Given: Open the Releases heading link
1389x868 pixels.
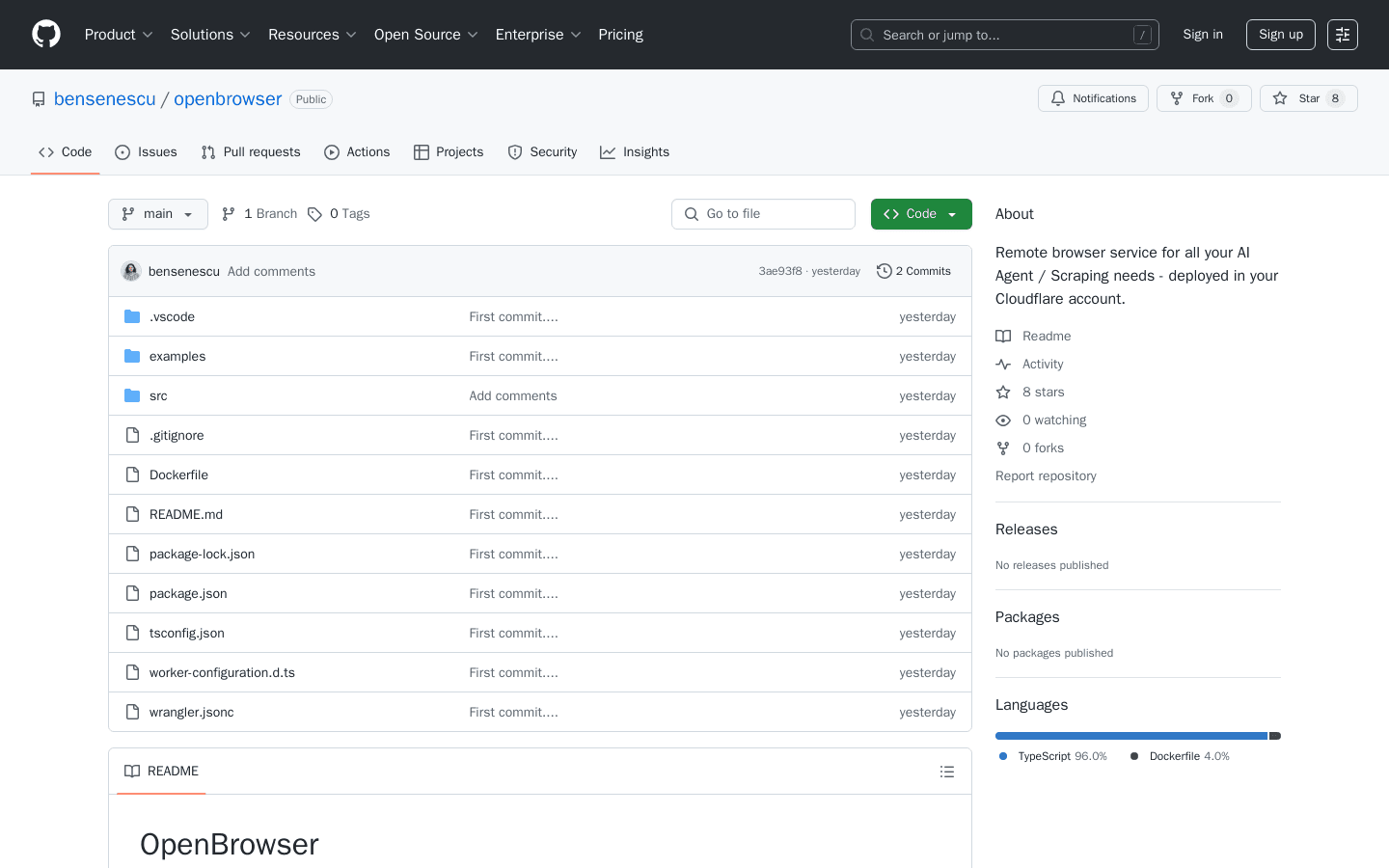Looking at the screenshot, I should click(1026, 529).
